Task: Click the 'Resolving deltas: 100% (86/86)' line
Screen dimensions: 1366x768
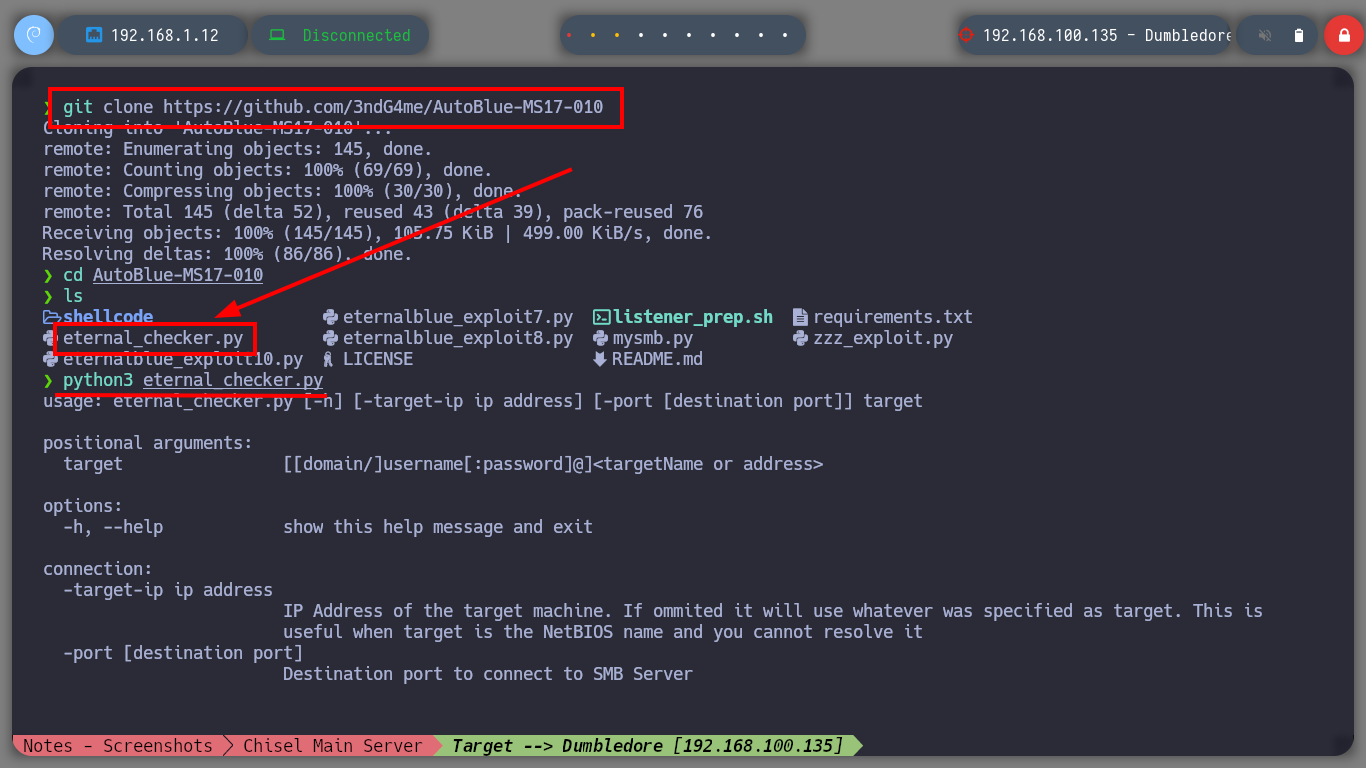Action: [x=227, y=254]
